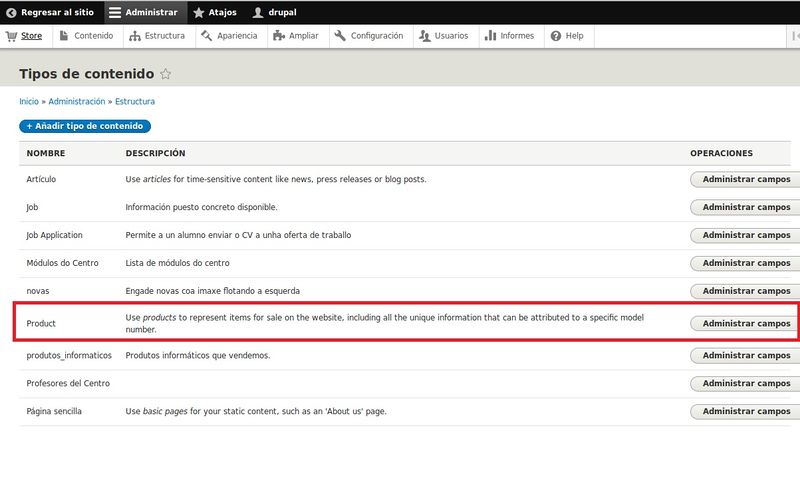Click the back arrow icon beside Regresar al sitio
Image resolution: width=800 pixels, height=482 pixels.
click(11, 12)
